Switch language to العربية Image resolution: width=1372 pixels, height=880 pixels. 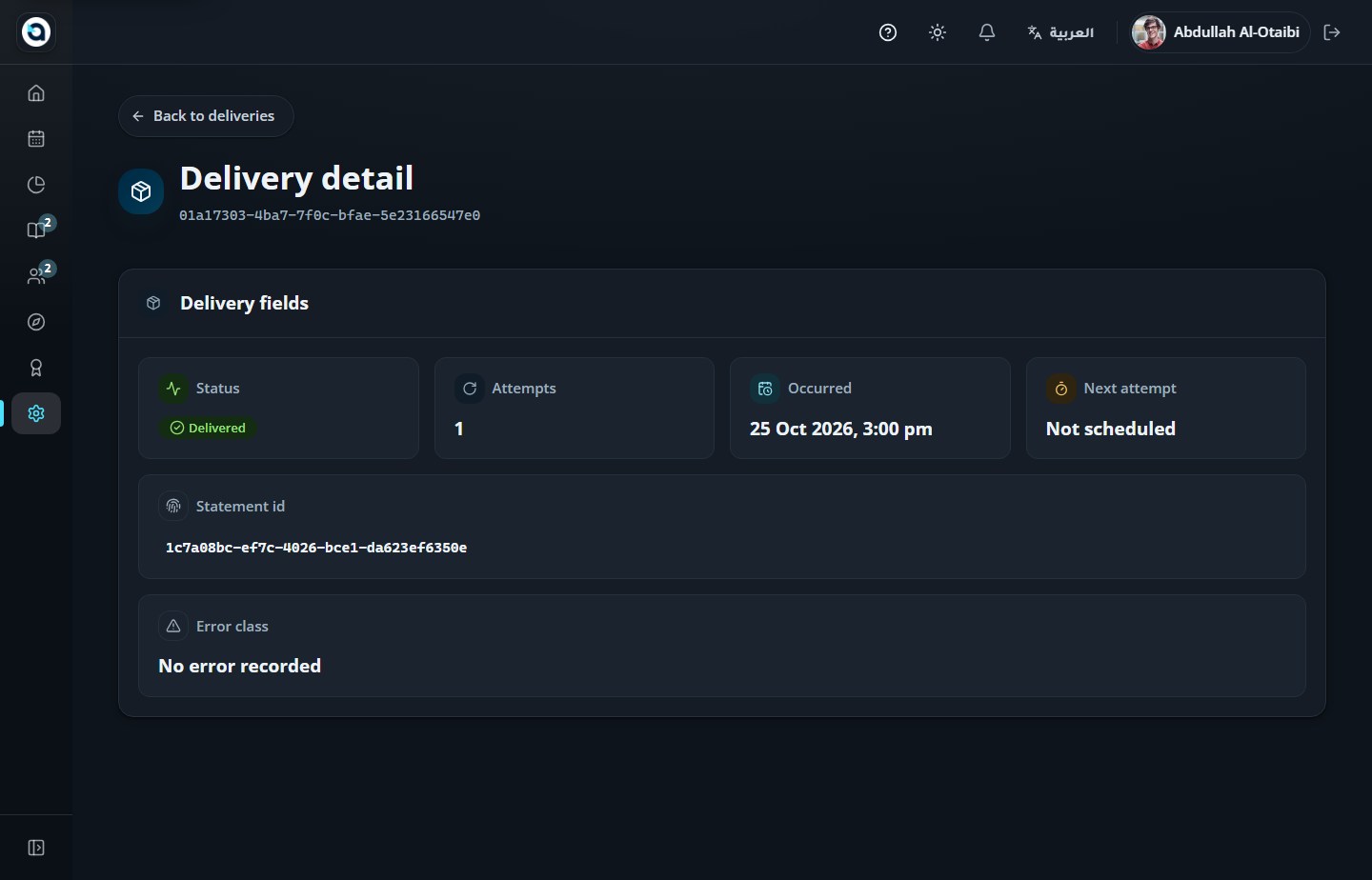pos(1060,32)
